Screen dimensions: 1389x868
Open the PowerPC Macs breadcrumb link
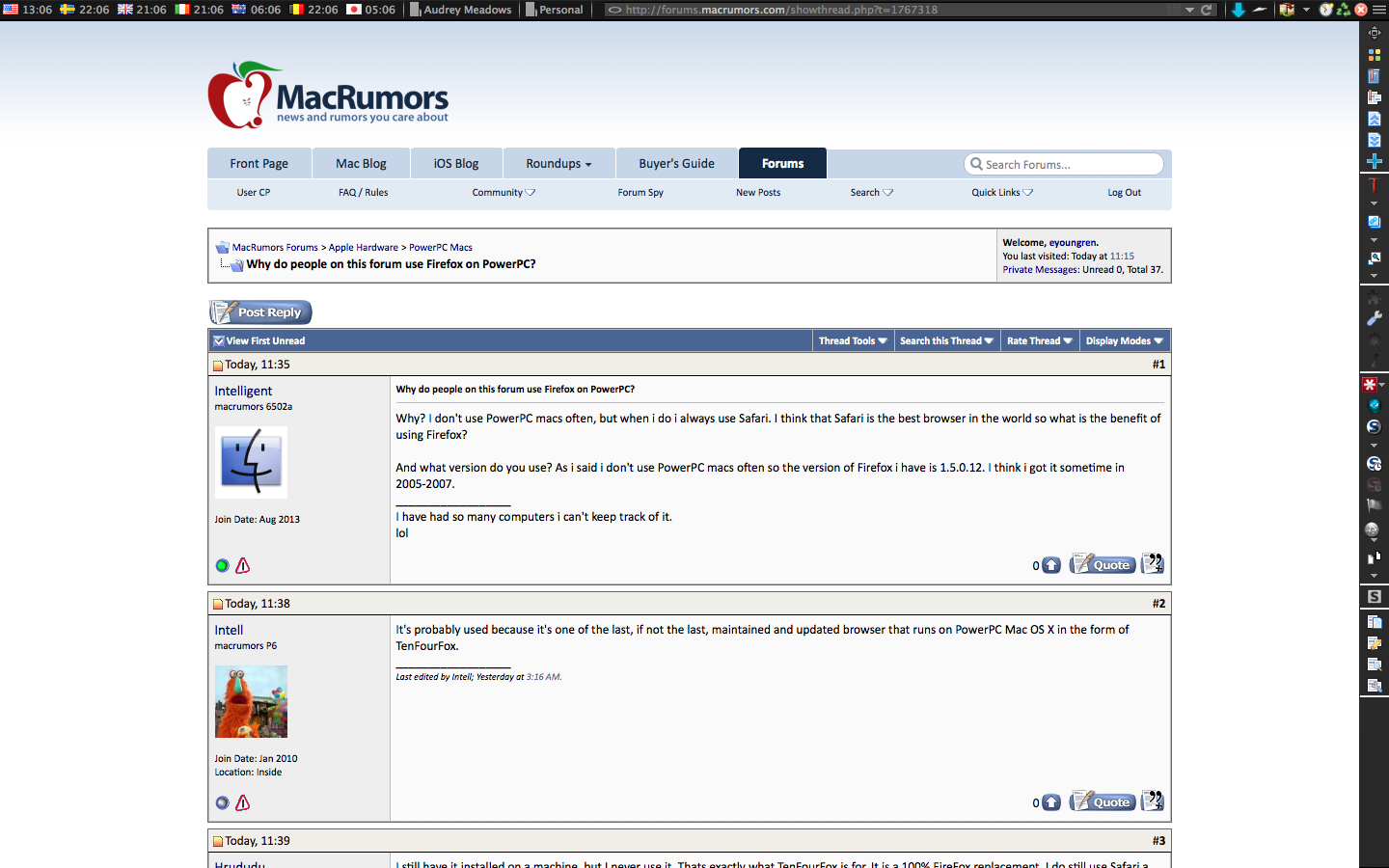pyautogui.click(x=441, y=248)
